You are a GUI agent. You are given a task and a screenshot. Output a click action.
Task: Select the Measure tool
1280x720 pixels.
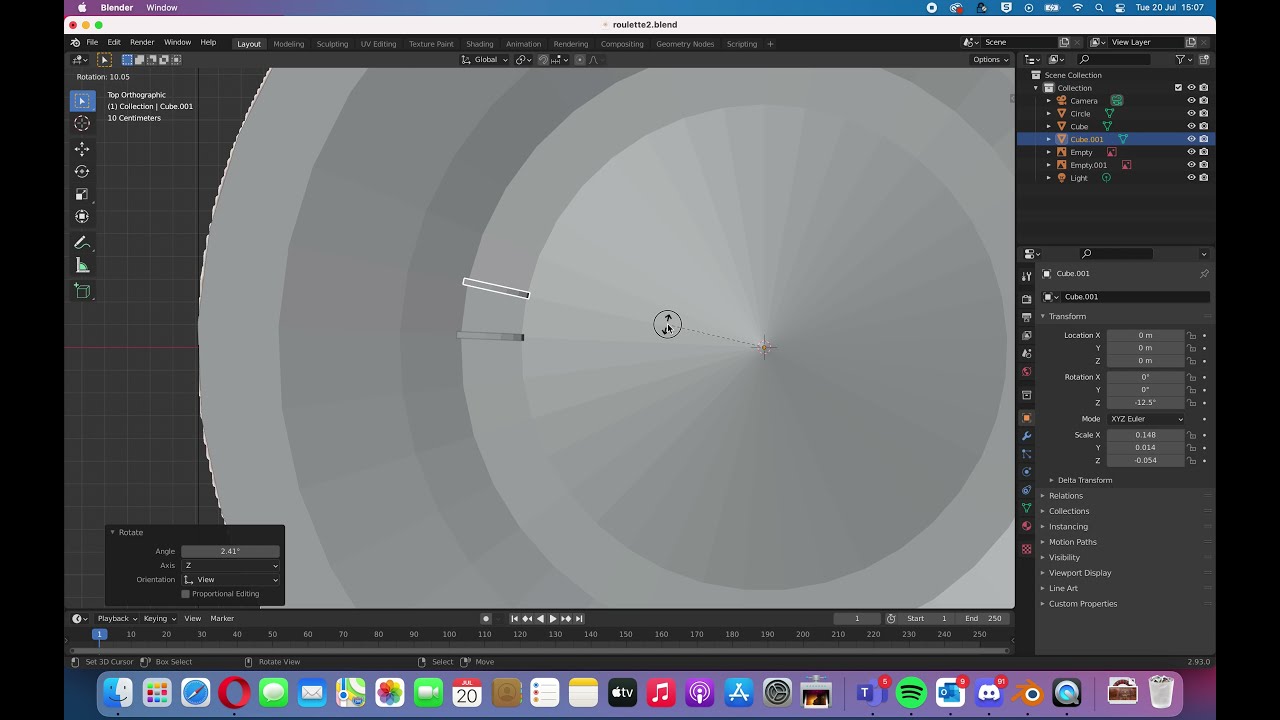click(x=82, y=266)
